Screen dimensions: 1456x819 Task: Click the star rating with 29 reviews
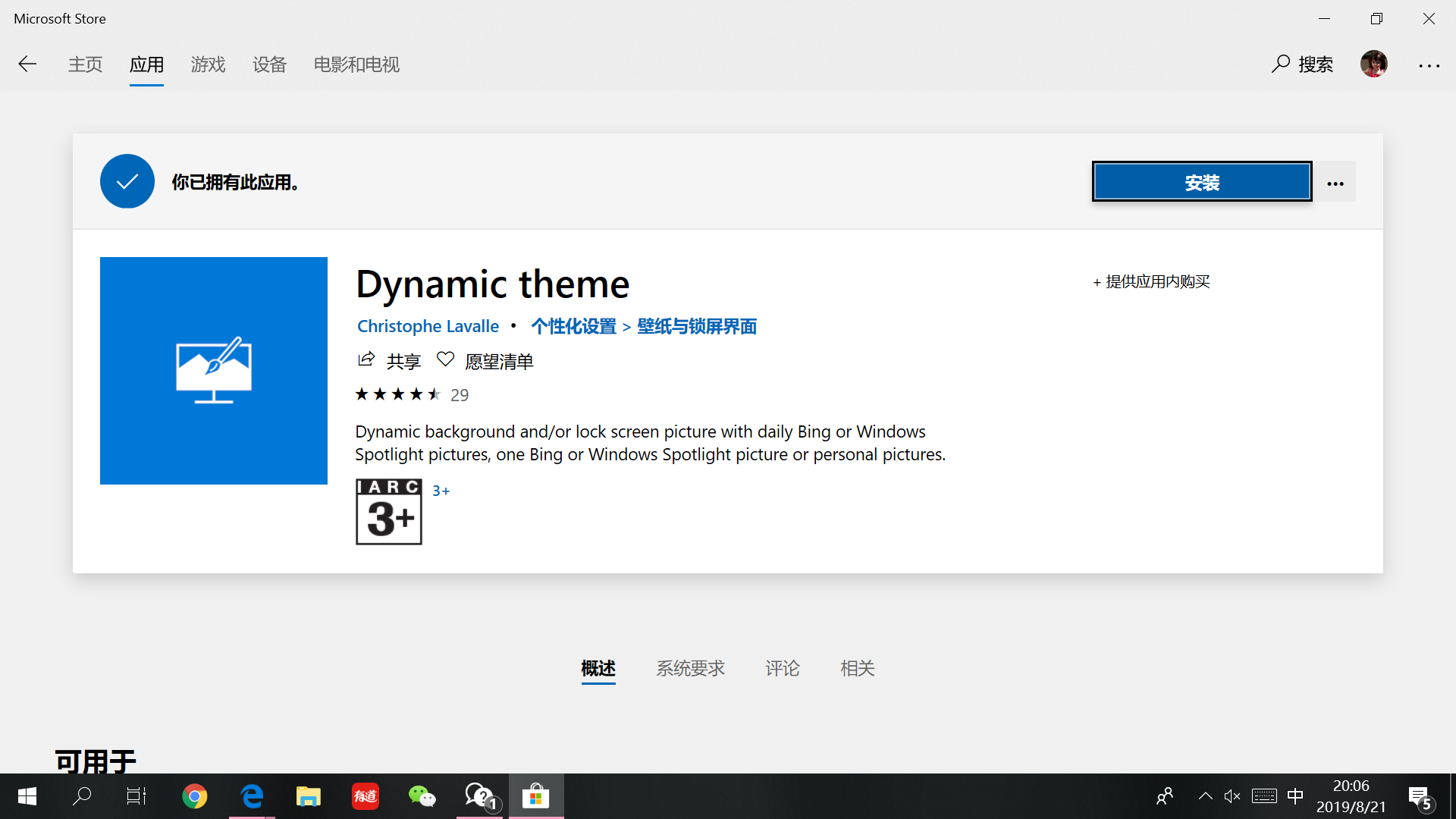click(412, 394)
